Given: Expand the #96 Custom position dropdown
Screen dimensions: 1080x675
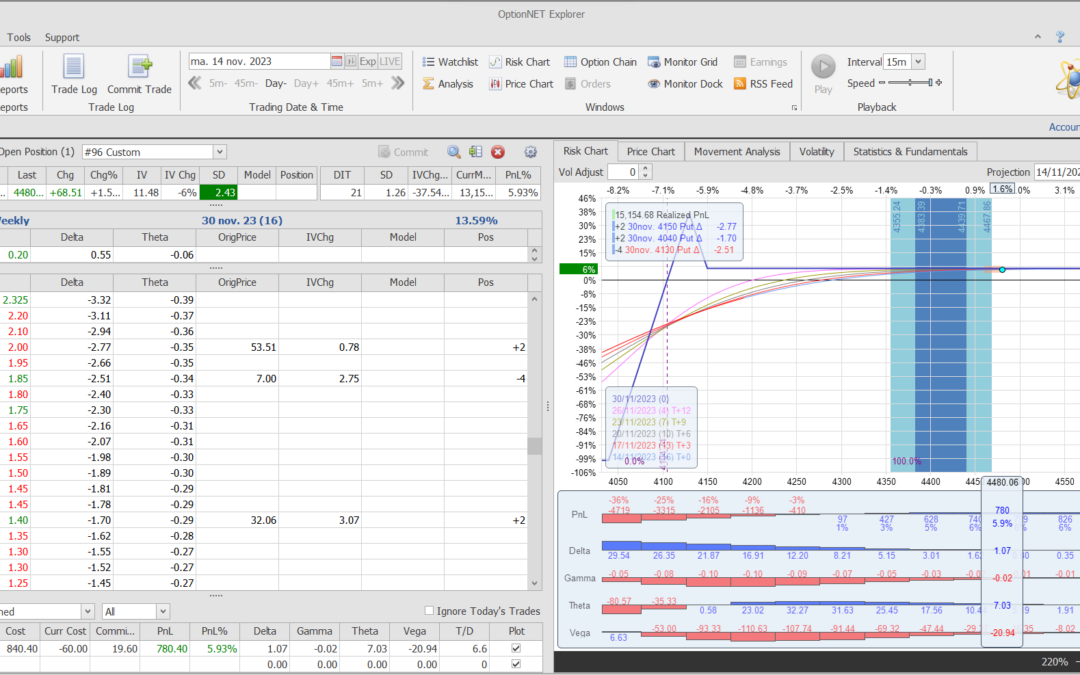Looking at the screenshot, I should click(220, 152).
